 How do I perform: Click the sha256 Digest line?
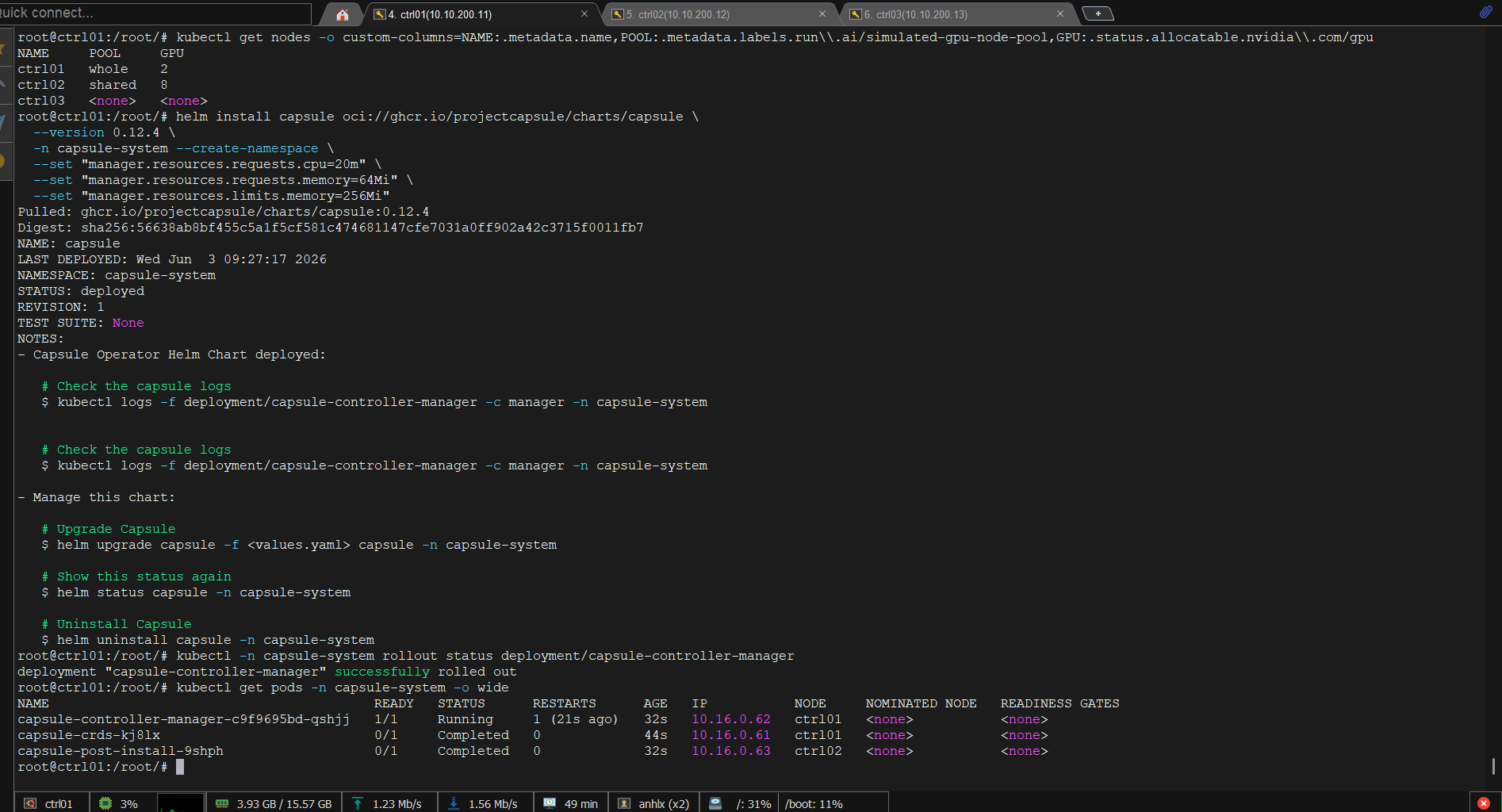click(331, 228)
